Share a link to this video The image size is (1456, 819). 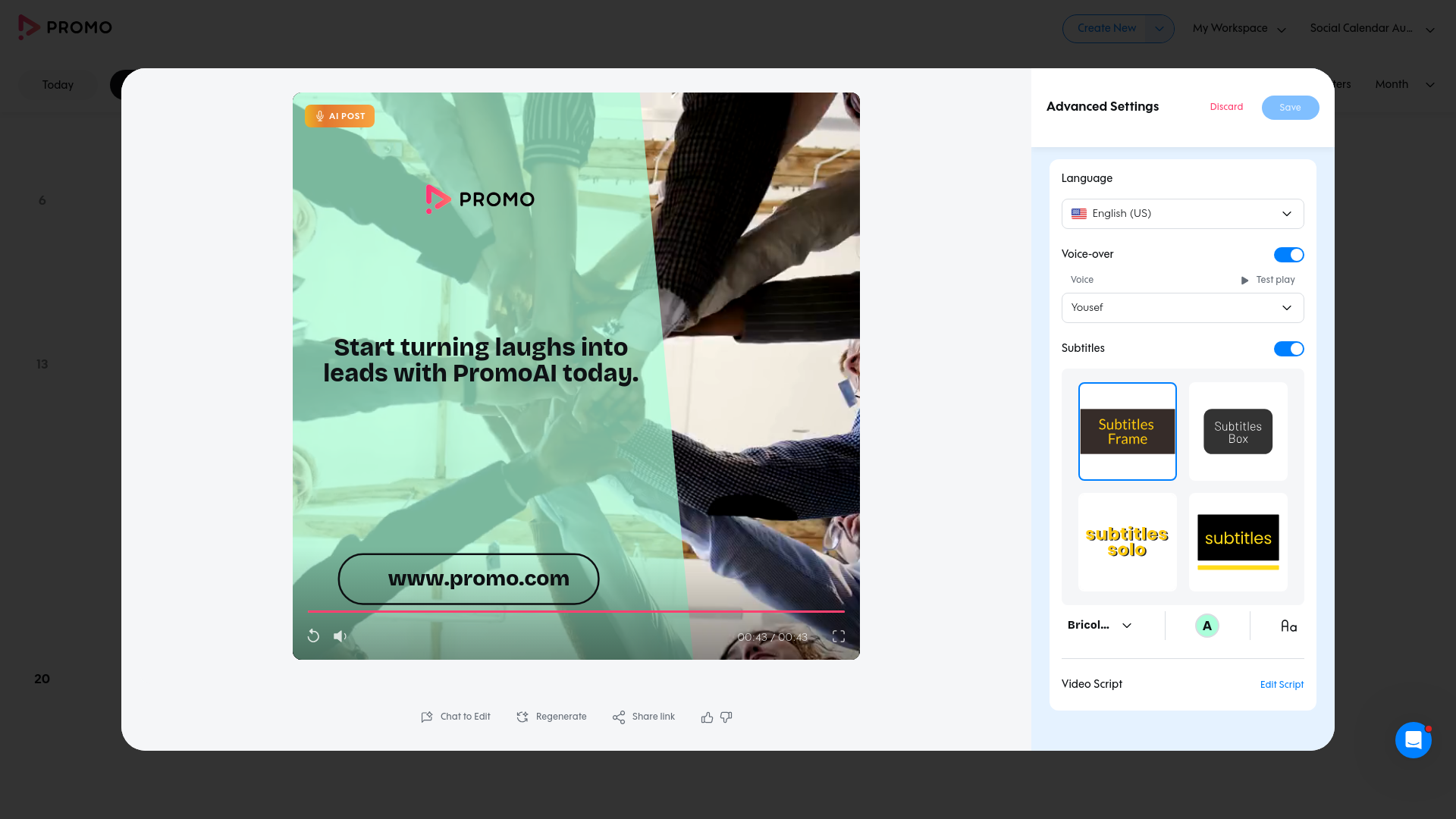click(643, 717)
